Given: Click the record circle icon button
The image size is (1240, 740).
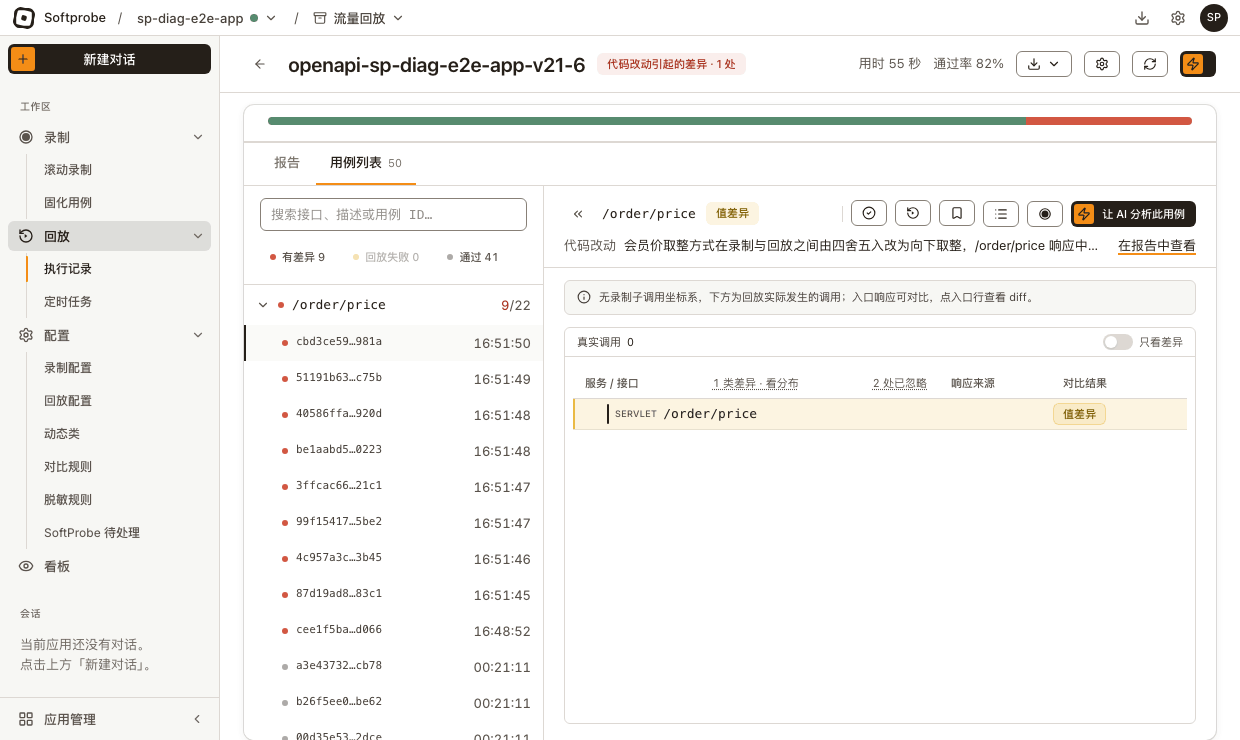Looking at the screenshot, I should point(1045,213).
